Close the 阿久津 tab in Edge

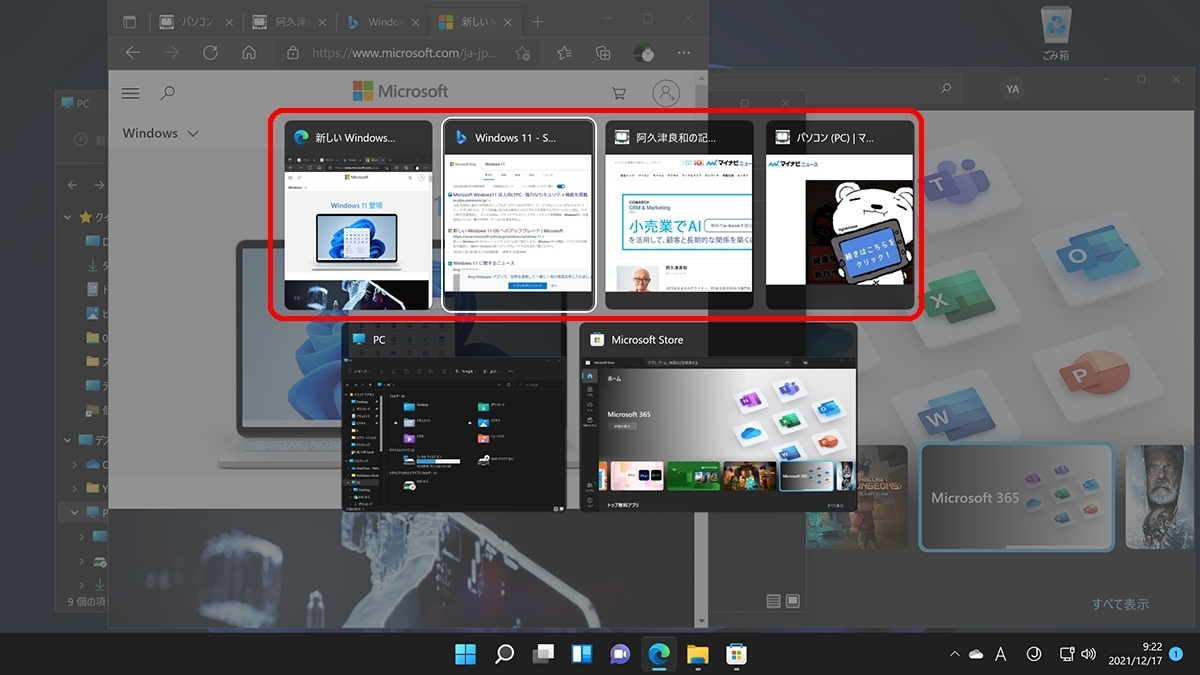[323, 22]
